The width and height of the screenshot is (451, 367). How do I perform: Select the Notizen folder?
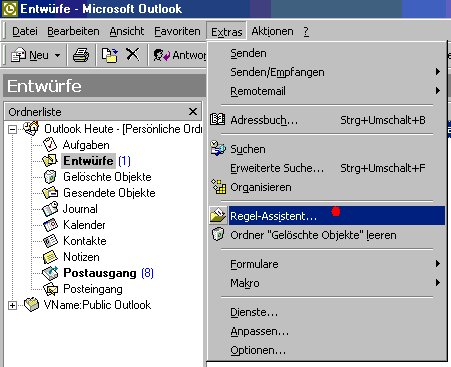(81, 257)
